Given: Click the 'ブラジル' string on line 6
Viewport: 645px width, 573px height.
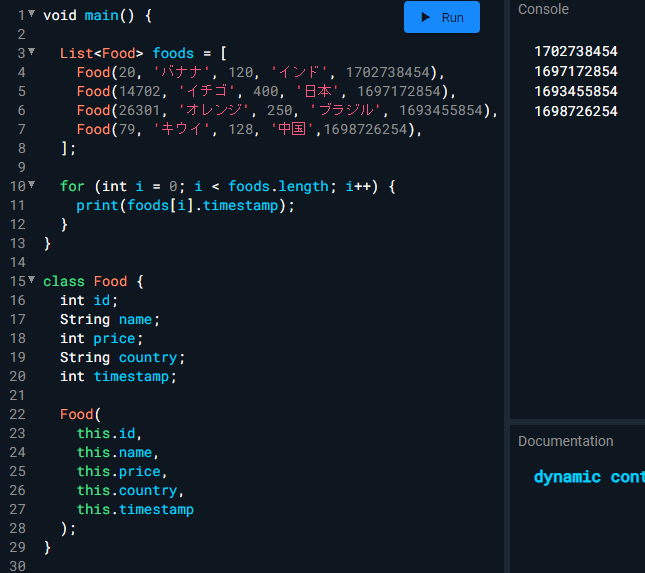Looking at the screenshot, I should pos(346,110).
